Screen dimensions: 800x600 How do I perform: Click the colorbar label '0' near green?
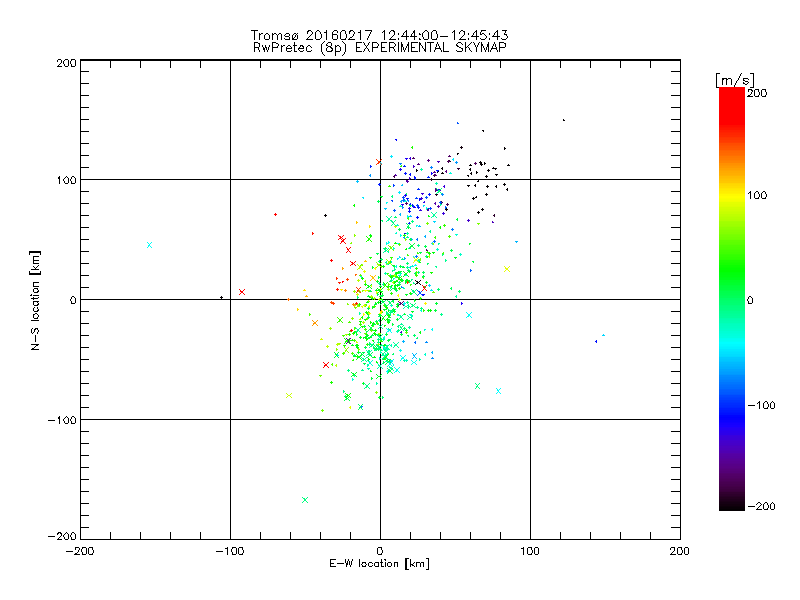750,301
